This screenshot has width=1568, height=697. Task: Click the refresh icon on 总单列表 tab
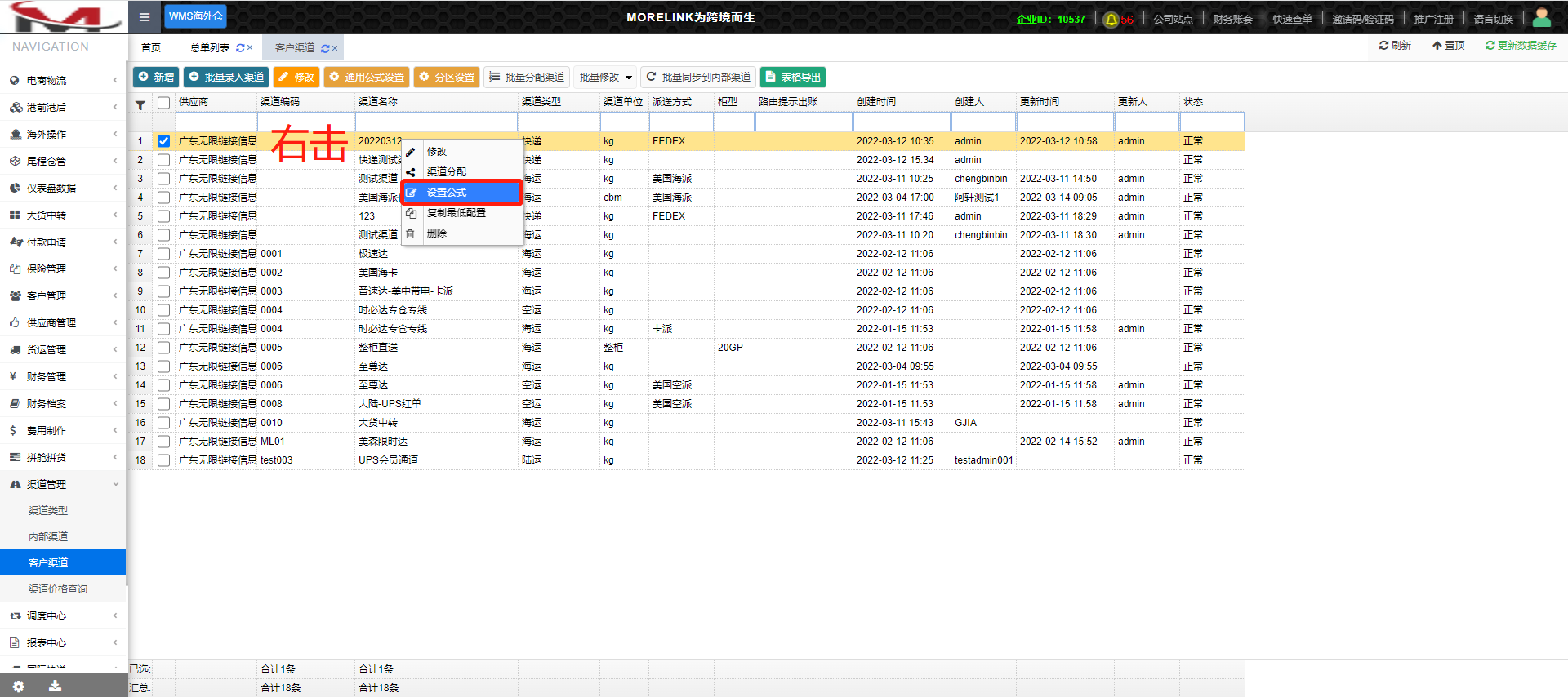(240, 48)
